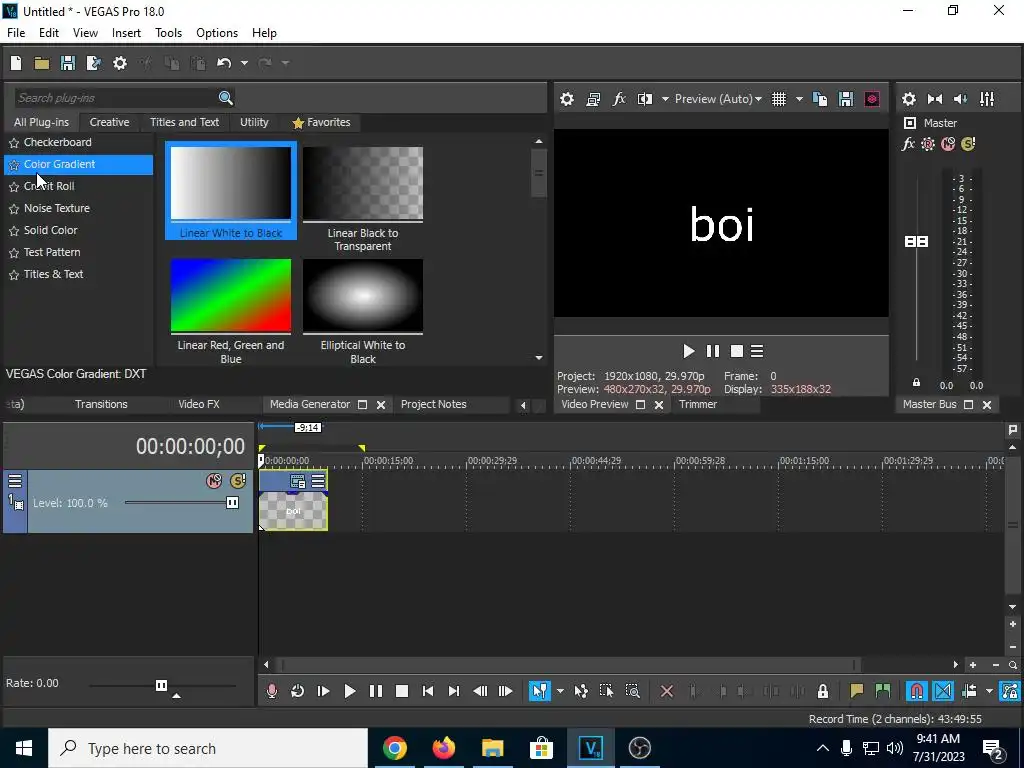
Task: Expand Split Screen View dropdown arrow
Action: coord(665,99)
